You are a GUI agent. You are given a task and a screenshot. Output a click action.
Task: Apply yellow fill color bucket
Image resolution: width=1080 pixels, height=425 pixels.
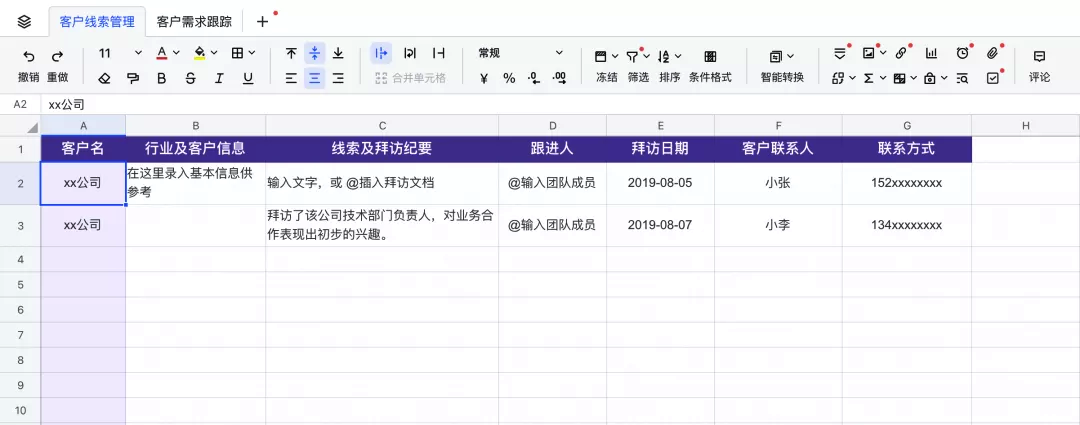click(200, 53)
